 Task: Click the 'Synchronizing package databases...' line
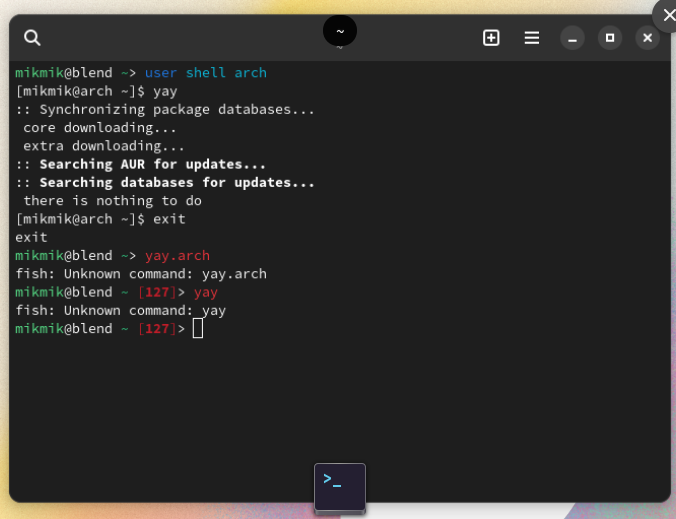pyautogui.click(x=165, y=109)
